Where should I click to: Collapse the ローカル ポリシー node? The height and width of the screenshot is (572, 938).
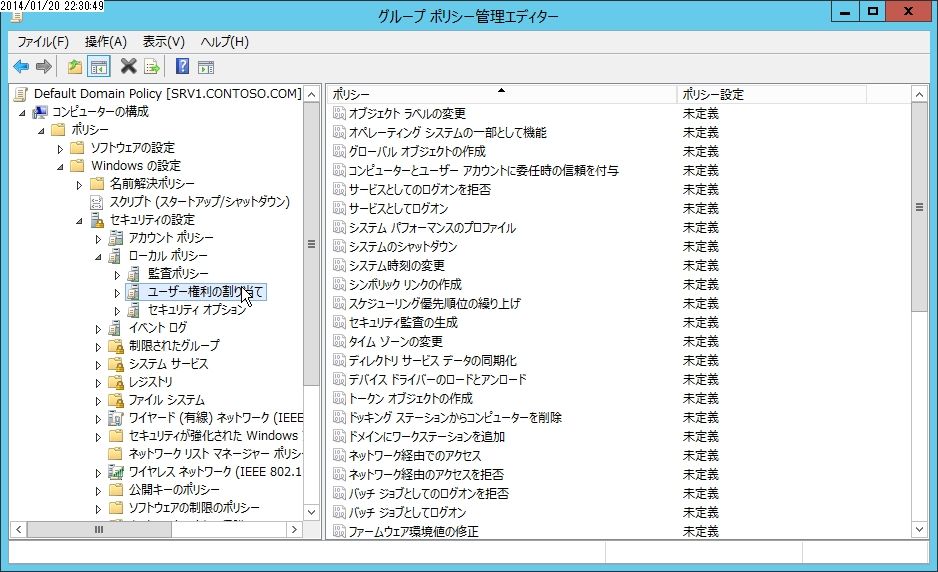point(99,257)
